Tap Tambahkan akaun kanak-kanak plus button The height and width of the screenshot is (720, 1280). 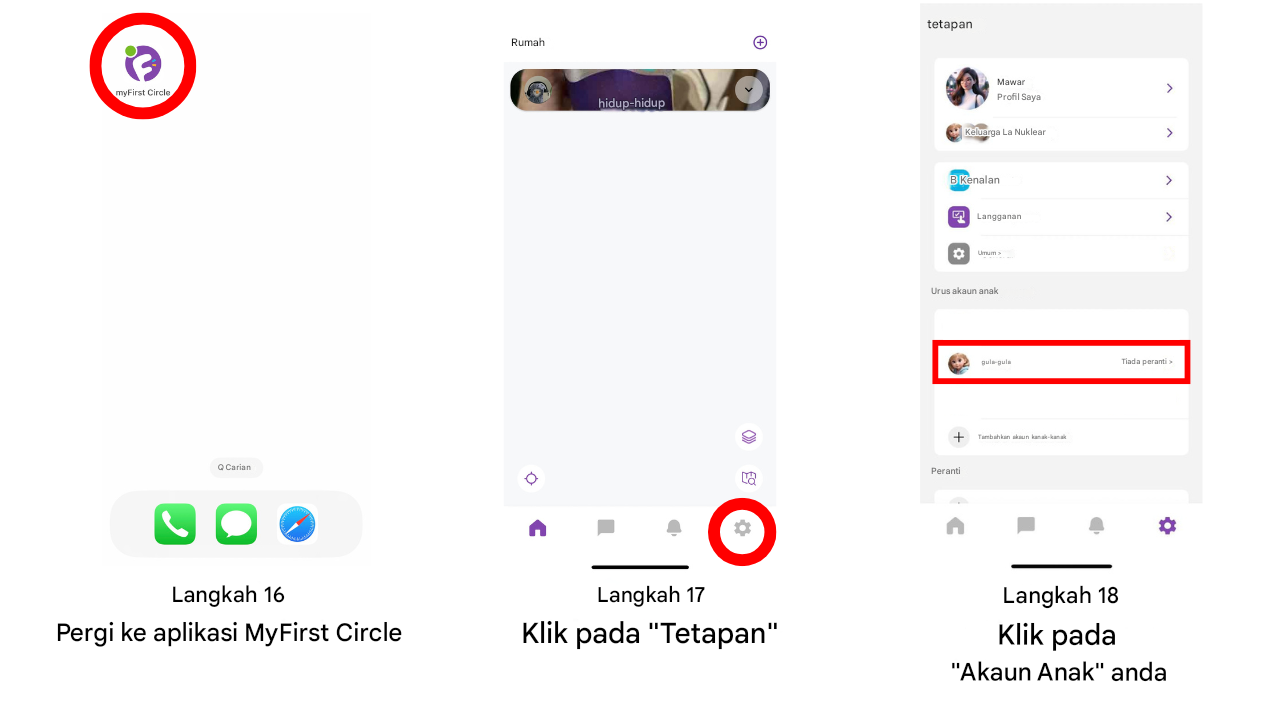click(959, 437)
